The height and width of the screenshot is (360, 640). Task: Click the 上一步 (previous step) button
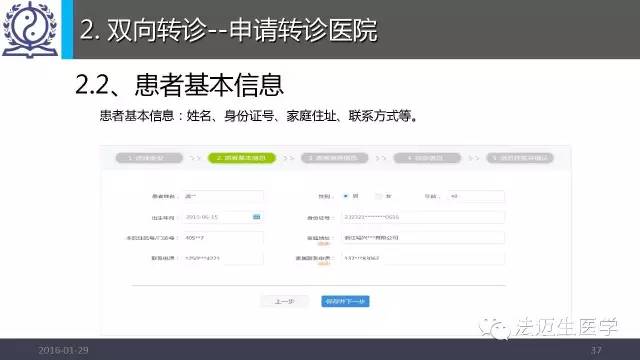tap(284, 302)
